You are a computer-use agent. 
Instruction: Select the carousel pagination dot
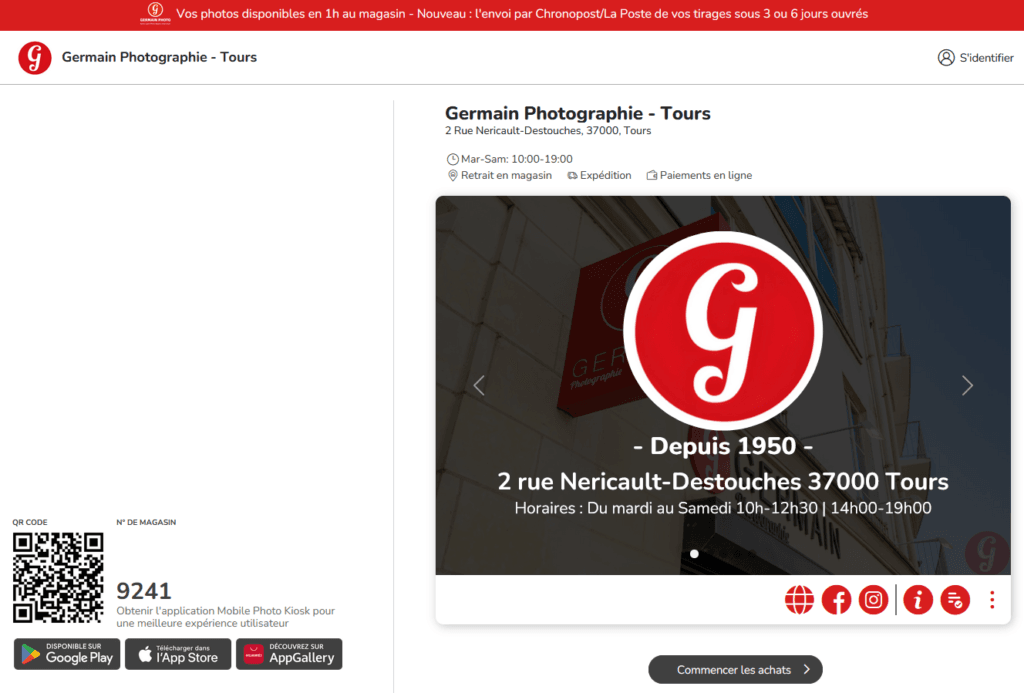tap(694, 554)
